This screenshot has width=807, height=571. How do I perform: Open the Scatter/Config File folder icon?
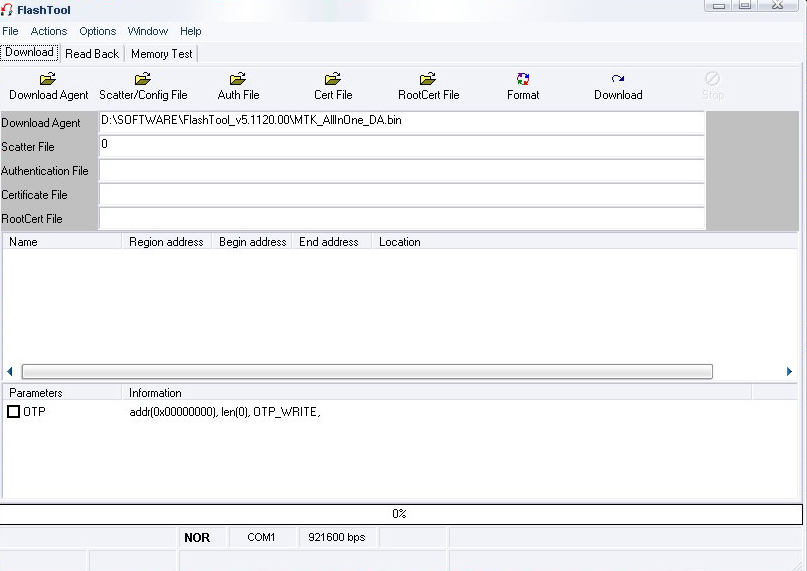(143, 79)
